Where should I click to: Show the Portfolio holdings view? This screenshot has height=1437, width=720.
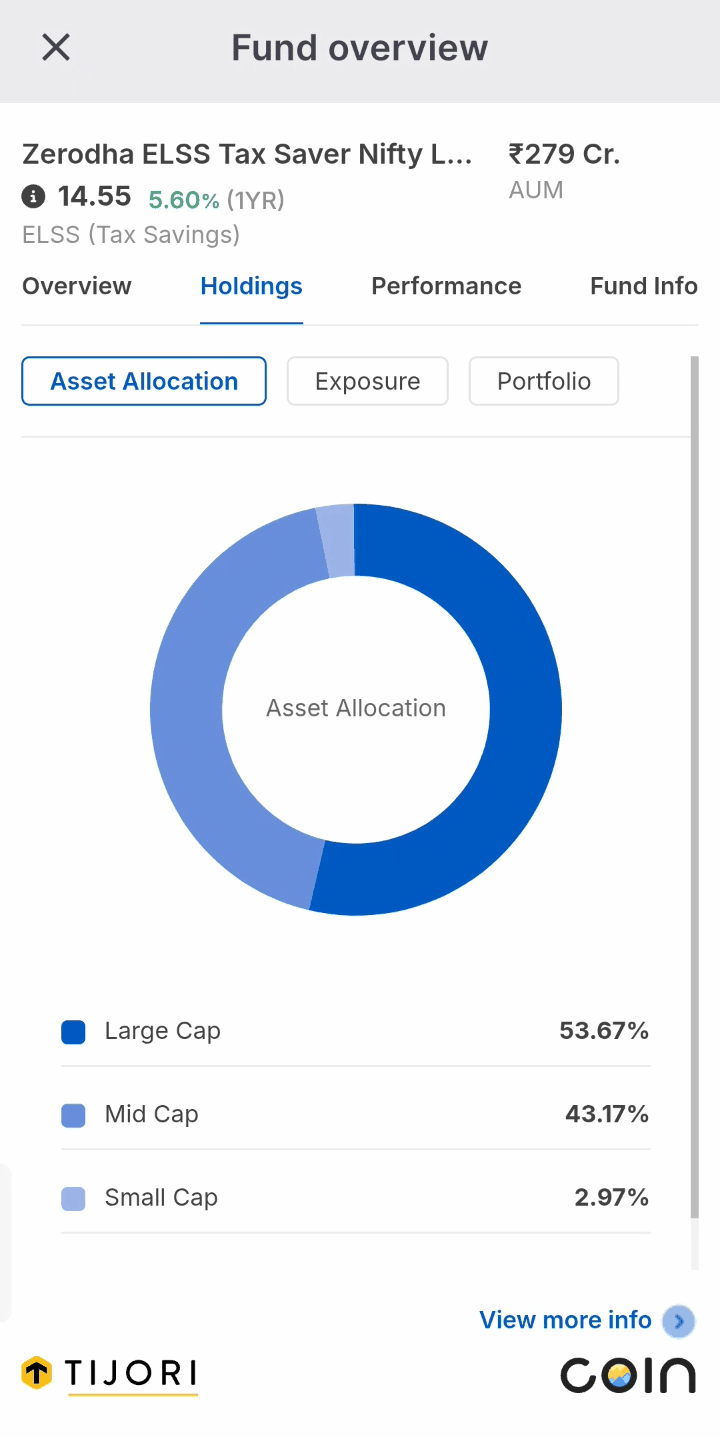click(x=544, y=381)
